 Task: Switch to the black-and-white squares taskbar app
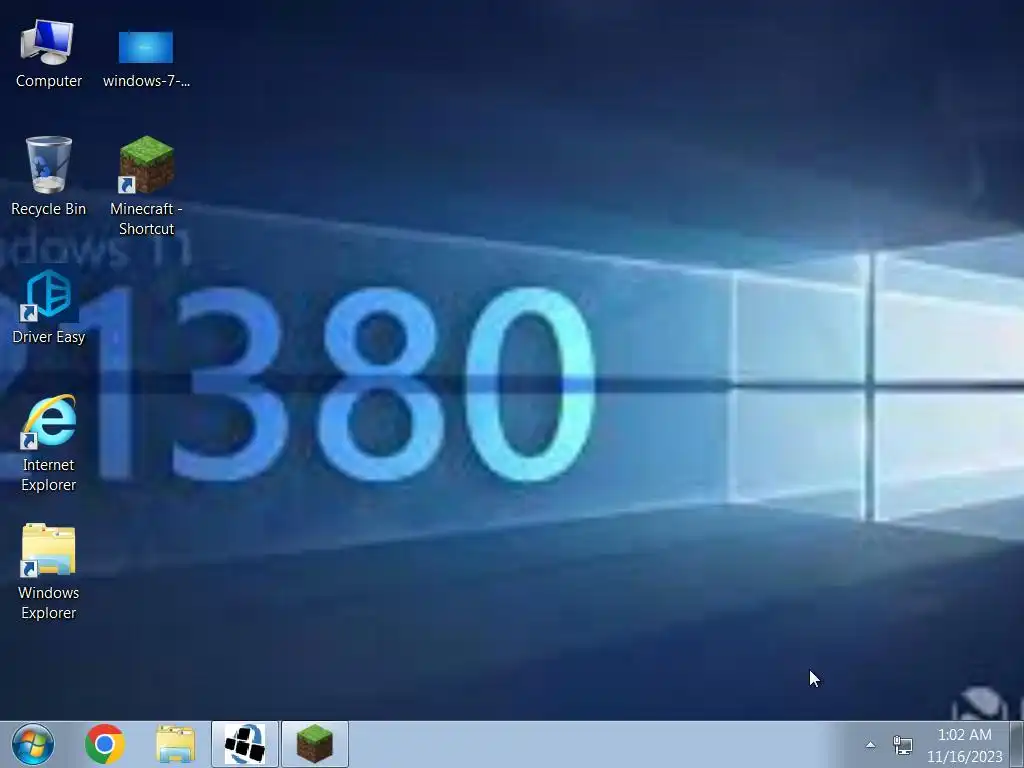click(x=245, y=744)
